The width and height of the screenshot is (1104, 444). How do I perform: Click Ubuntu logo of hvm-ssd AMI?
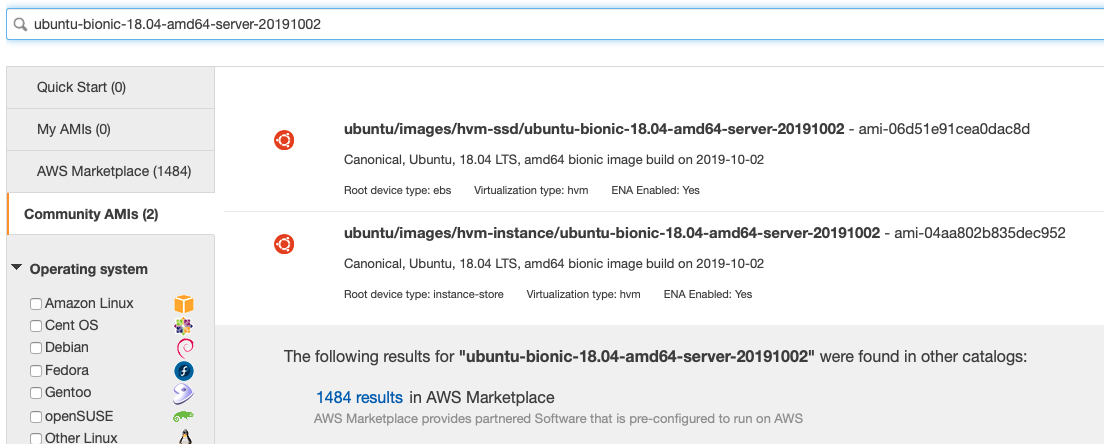(284, 140)
